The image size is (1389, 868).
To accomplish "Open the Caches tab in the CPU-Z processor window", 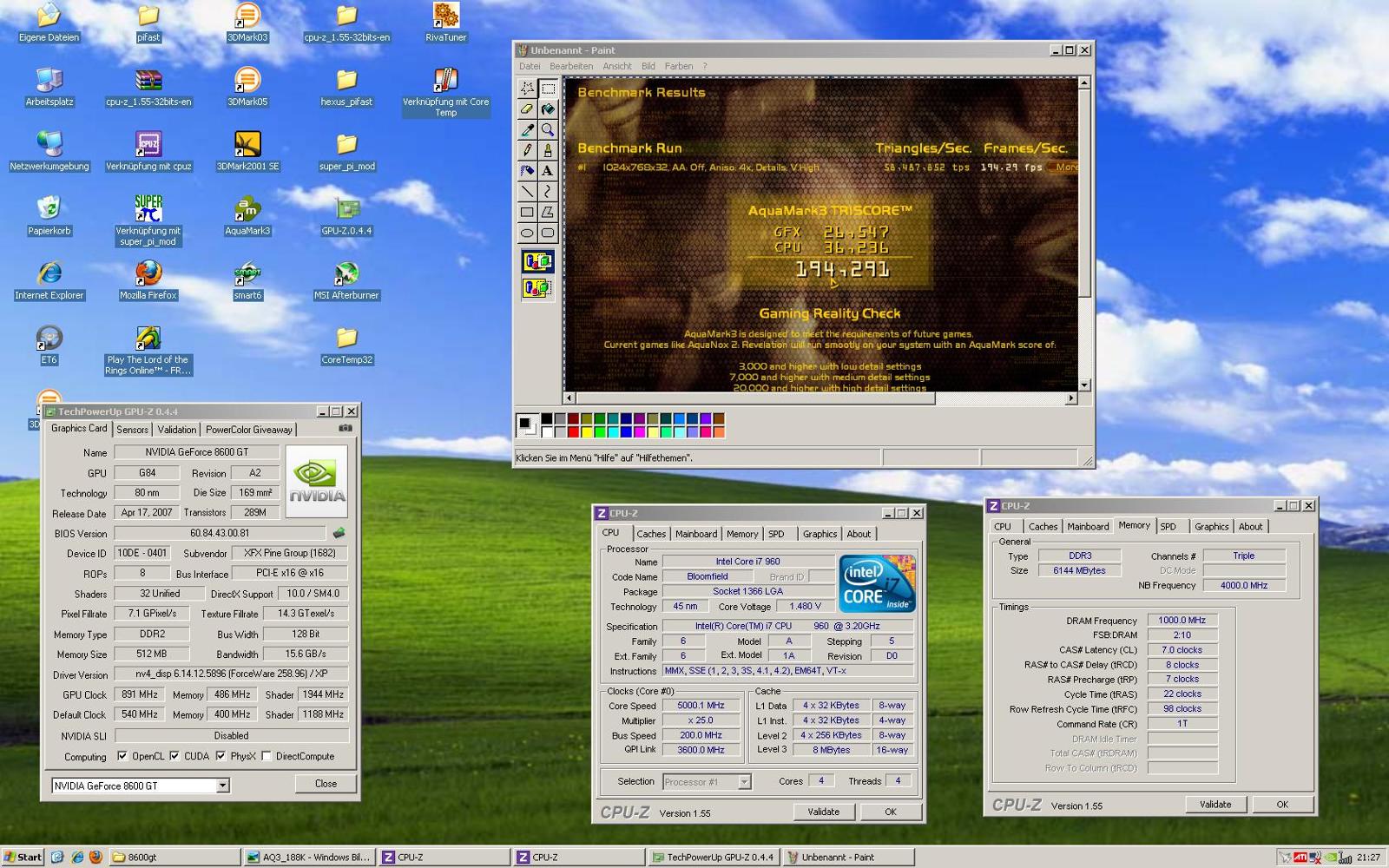I will click(x=651, y=534).
